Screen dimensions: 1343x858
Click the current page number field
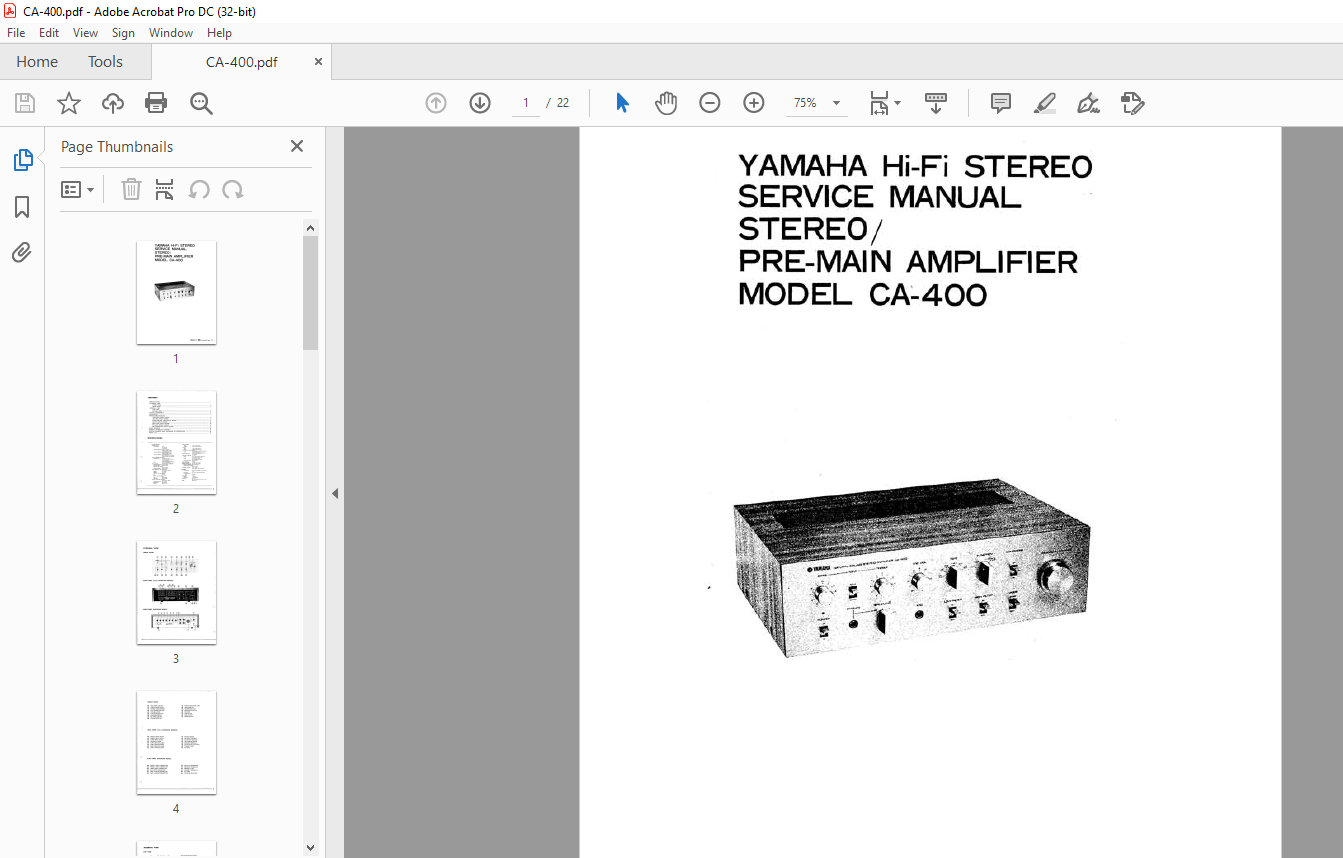click(526, 103)
